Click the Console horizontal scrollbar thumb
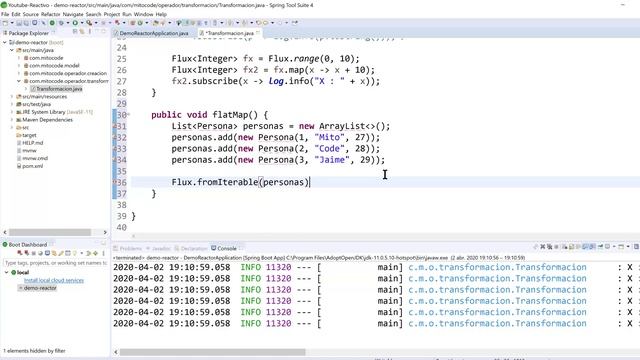The height and width of the screenshot is (360, 640). [x=212, y=352]
